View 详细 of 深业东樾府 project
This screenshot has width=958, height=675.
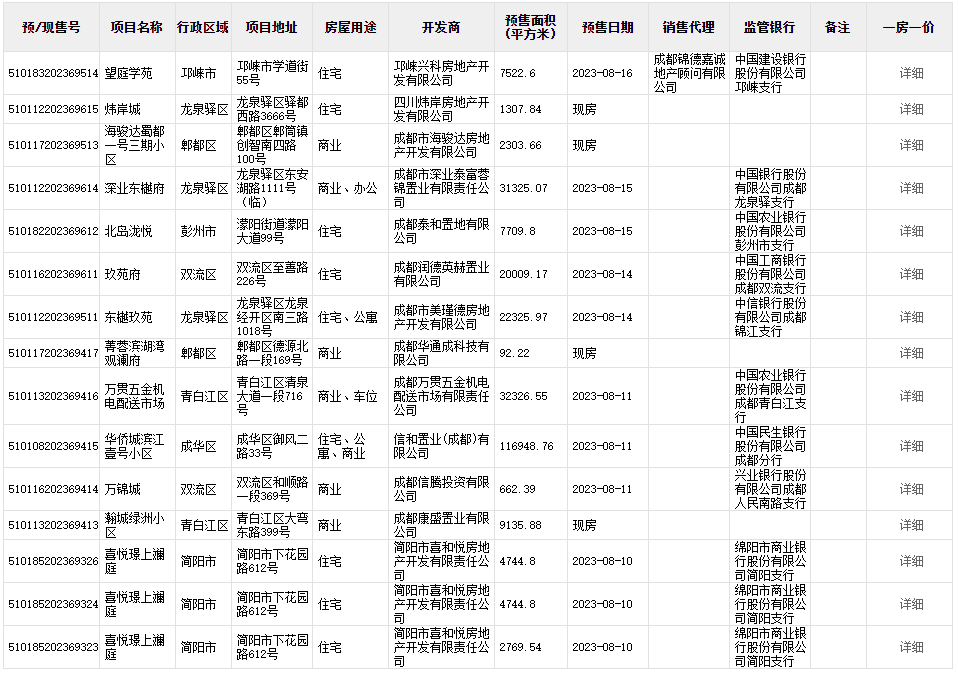click(x=911, y=188)
